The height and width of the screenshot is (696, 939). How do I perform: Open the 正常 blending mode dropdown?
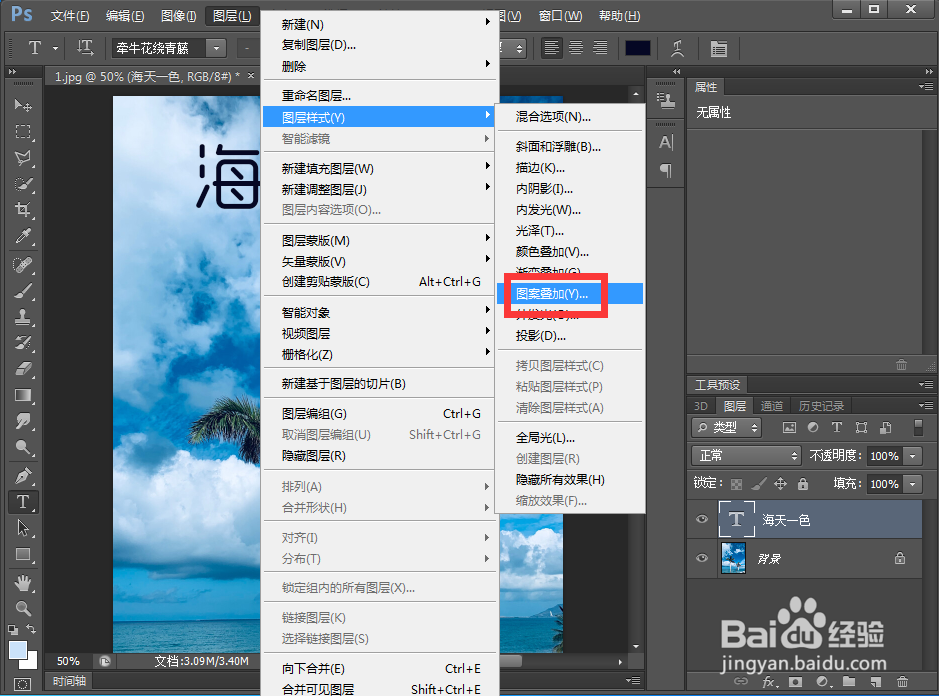coord(746,455)
